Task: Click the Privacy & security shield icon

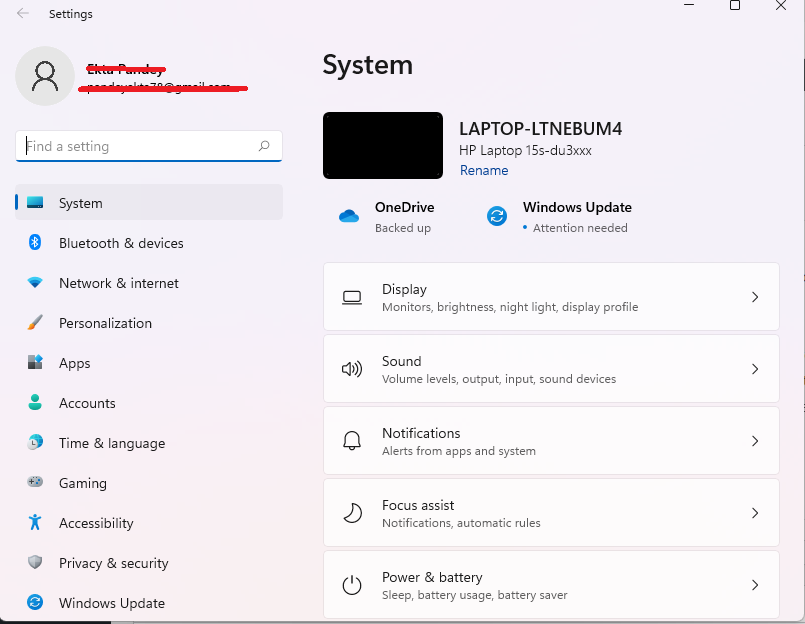Action: click(x=35, y=563)
